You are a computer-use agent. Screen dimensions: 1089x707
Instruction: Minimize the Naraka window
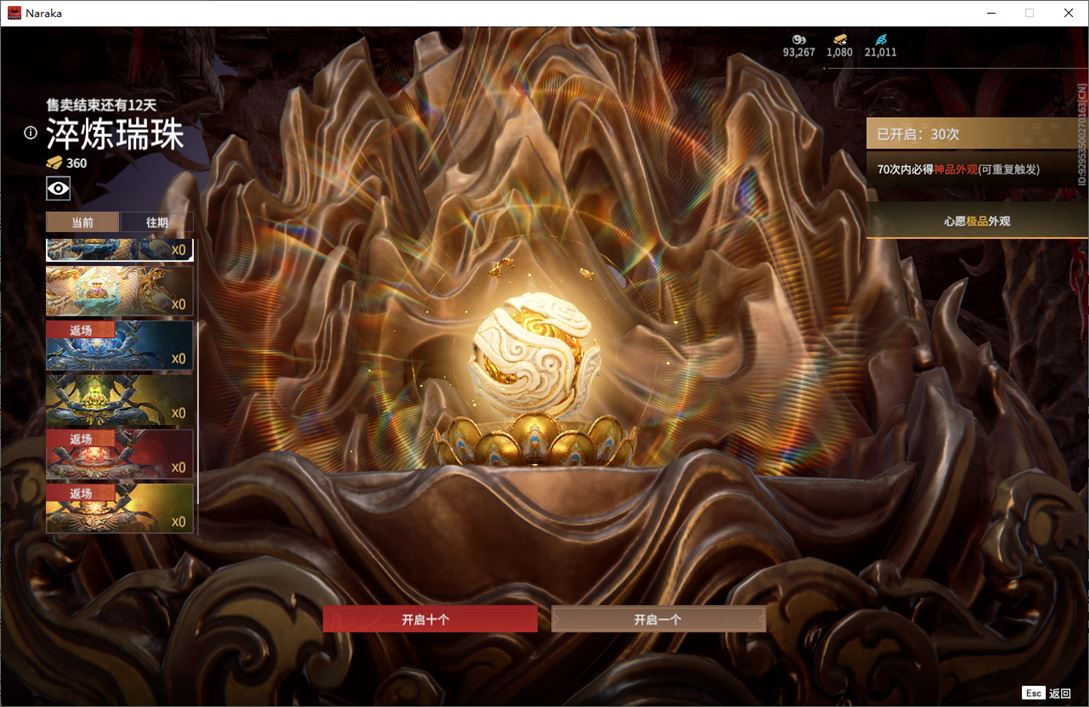[x=991, y=13]
